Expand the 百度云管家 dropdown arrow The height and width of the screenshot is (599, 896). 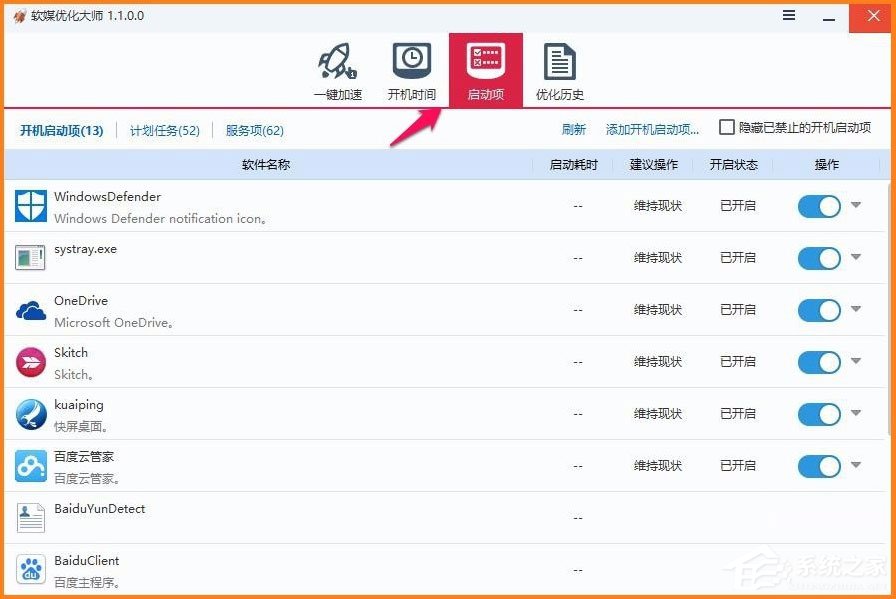(857, 465)
